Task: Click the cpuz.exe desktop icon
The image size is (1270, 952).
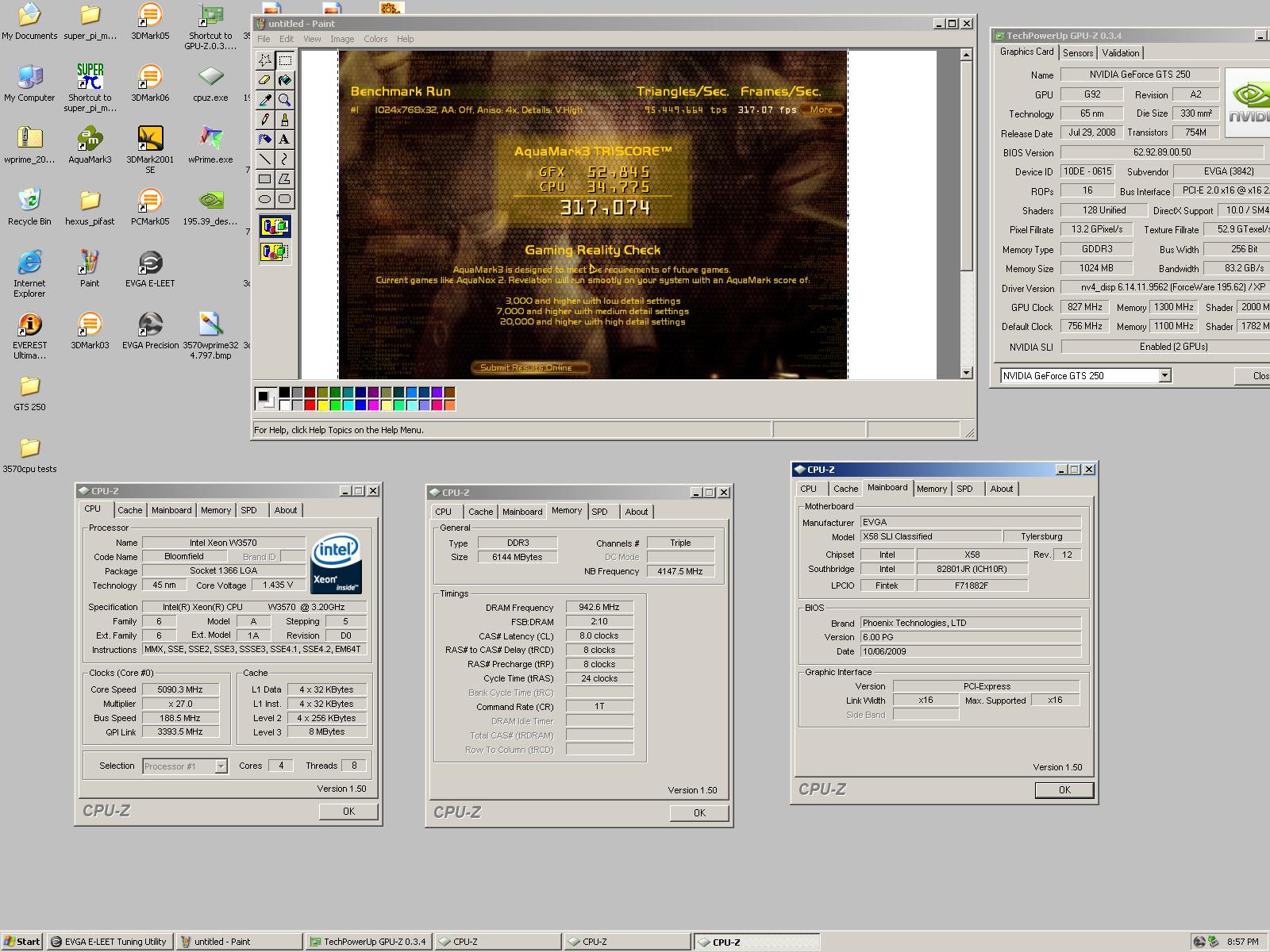Action: click(210, 83)
